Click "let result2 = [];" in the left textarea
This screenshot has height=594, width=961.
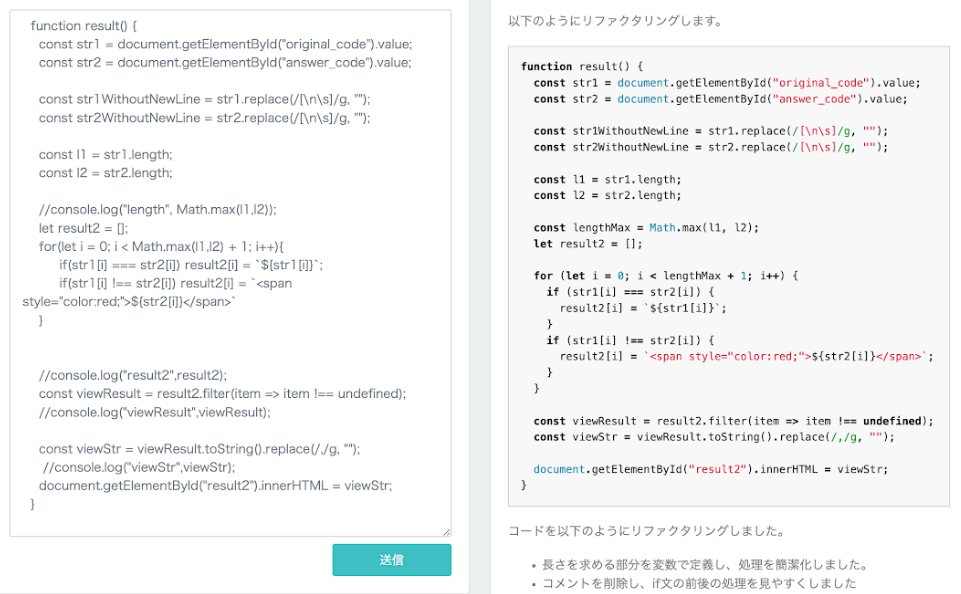tap(84, 228)
